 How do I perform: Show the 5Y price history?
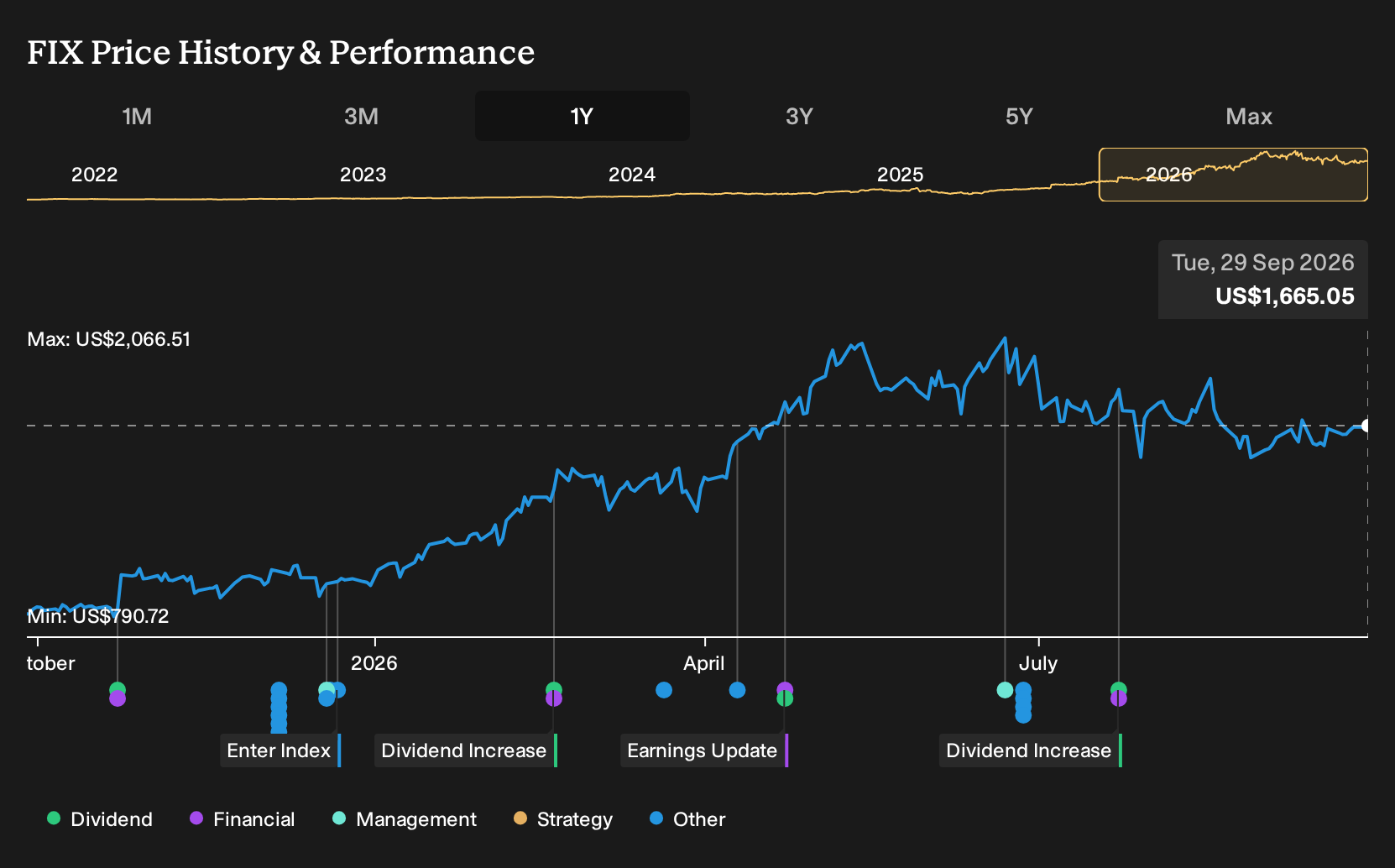click(1019, 116)
